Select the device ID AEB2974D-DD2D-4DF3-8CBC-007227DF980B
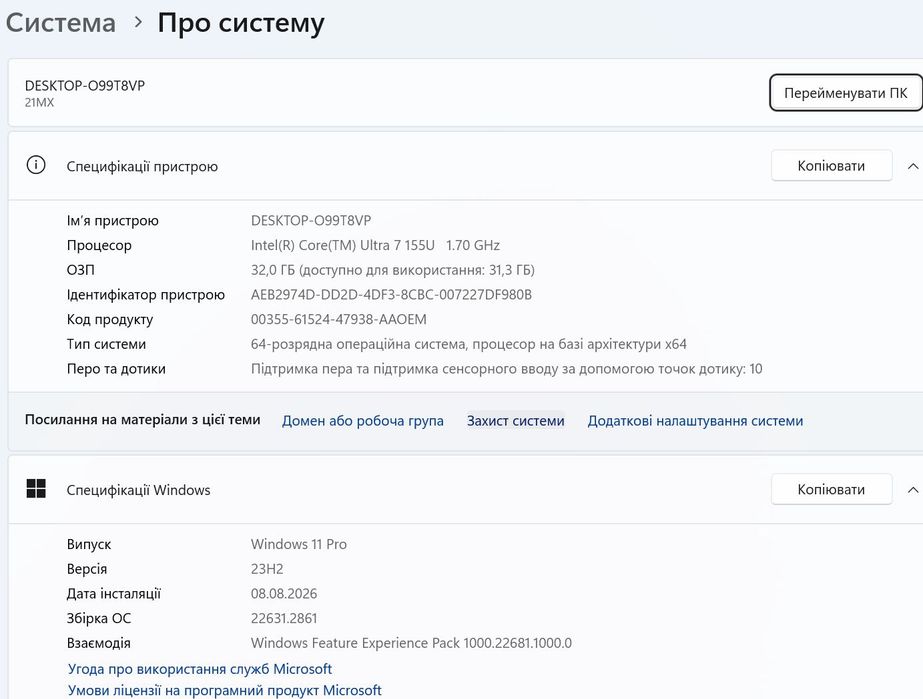This screenshot has width=923, height=699. pos(391,294)
